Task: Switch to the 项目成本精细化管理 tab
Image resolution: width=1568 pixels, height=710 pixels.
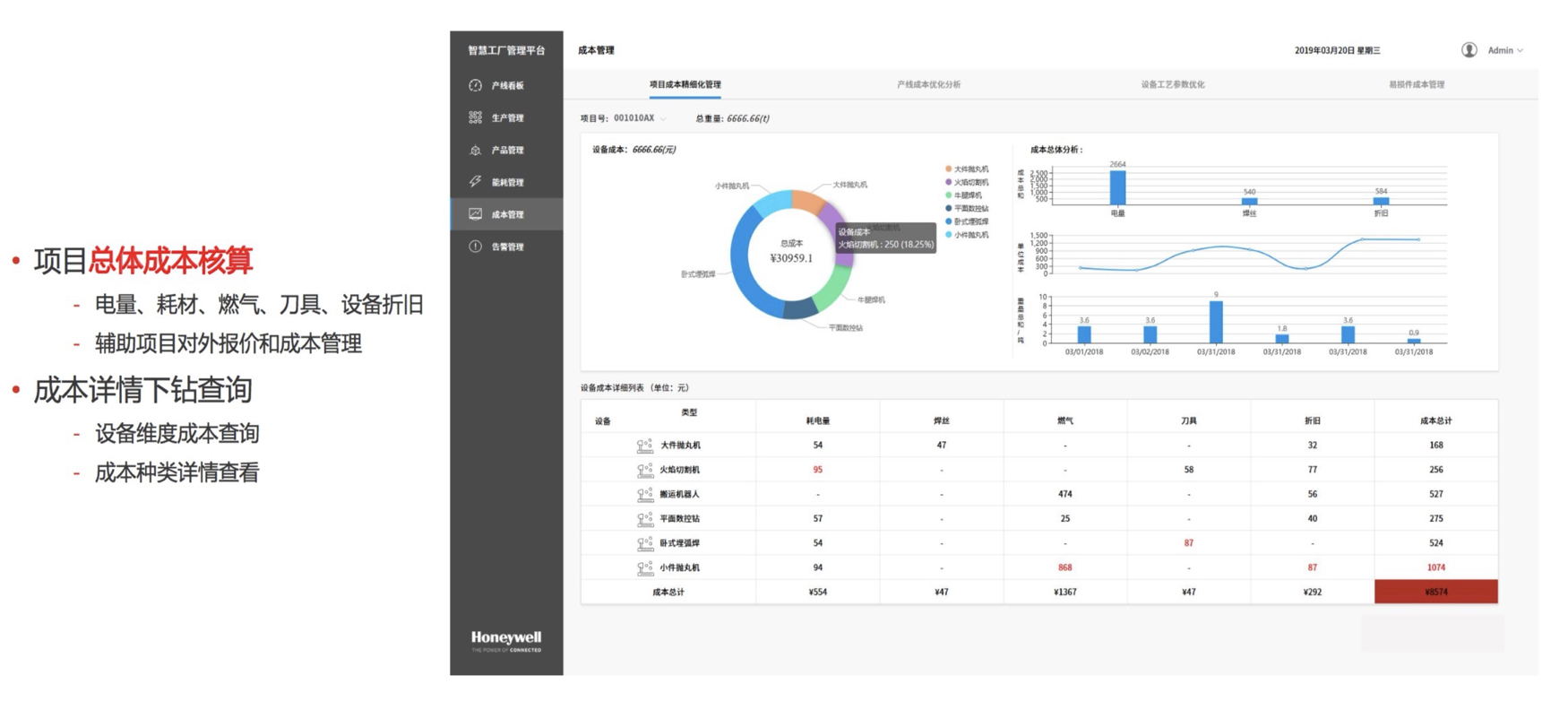Action: 685,84
